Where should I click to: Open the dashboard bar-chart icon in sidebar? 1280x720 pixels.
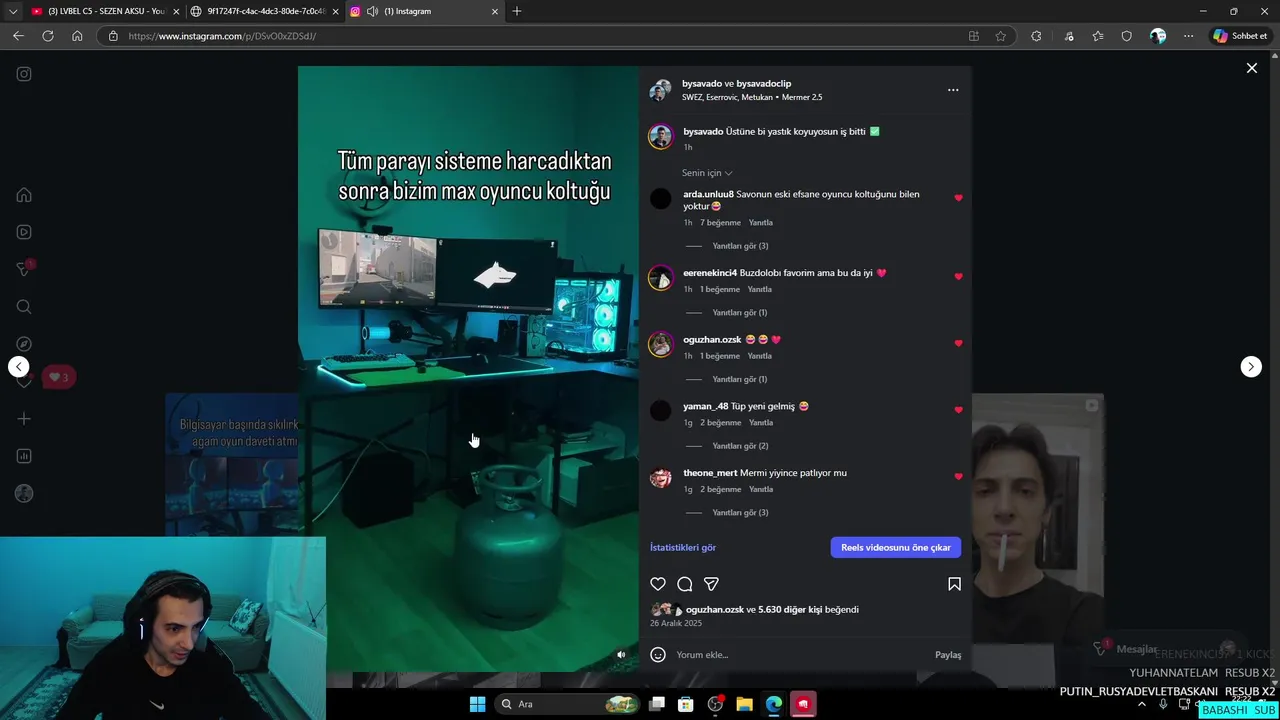coord(24,456)
